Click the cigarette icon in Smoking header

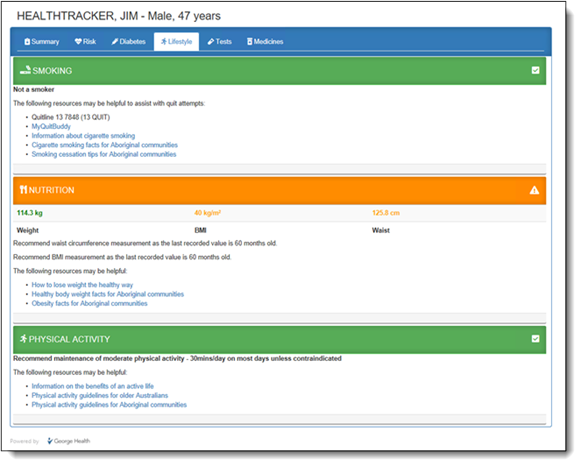[25, 70]
